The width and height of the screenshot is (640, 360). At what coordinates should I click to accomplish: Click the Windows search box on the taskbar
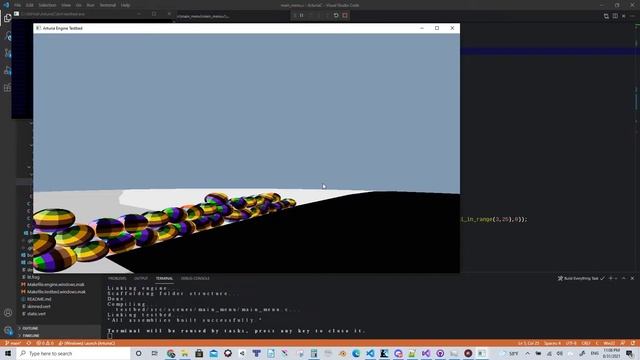click(x=73, y=353)
